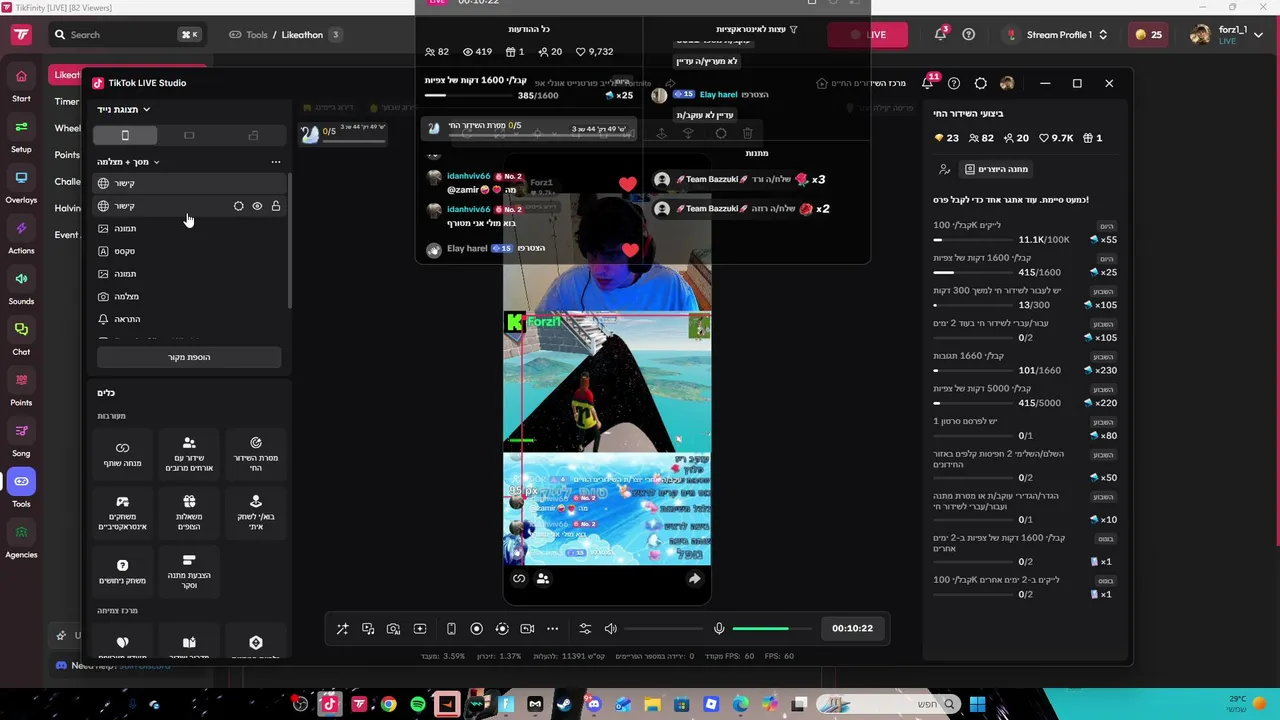Open Sounds in the TikFinity sidebar
The height and width of the screenshot is (720, 1280).
pyautogui.click(x=21, y=287)
